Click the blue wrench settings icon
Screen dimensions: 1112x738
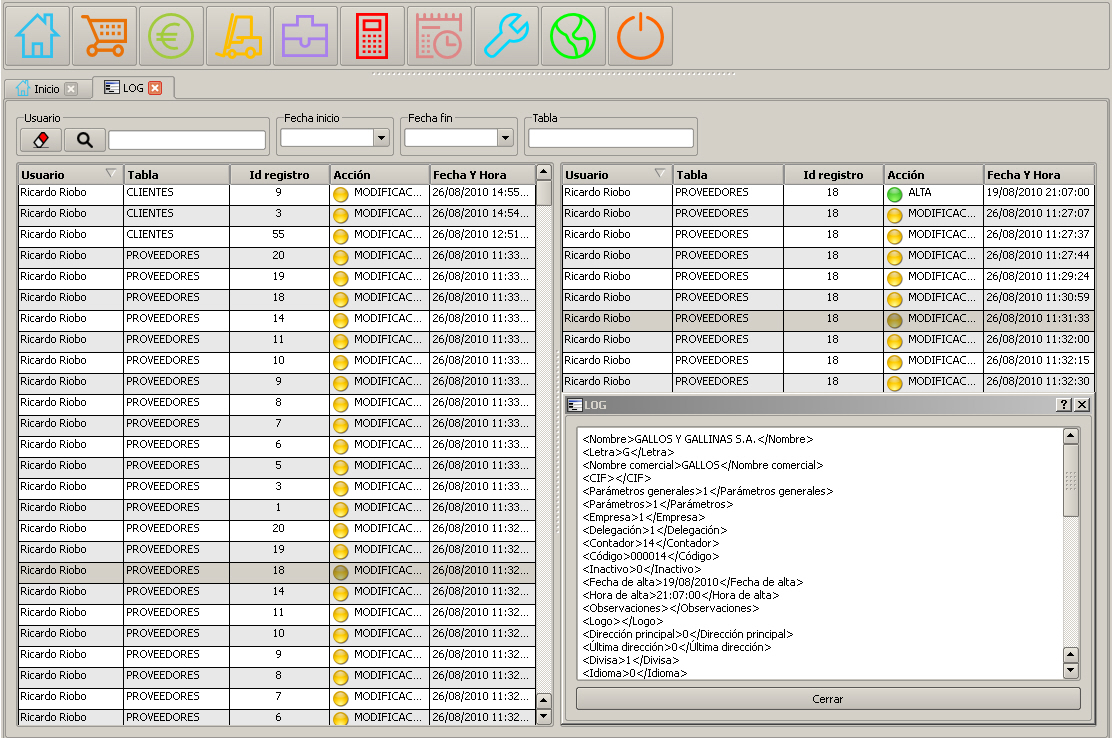(x=506, y=36)
